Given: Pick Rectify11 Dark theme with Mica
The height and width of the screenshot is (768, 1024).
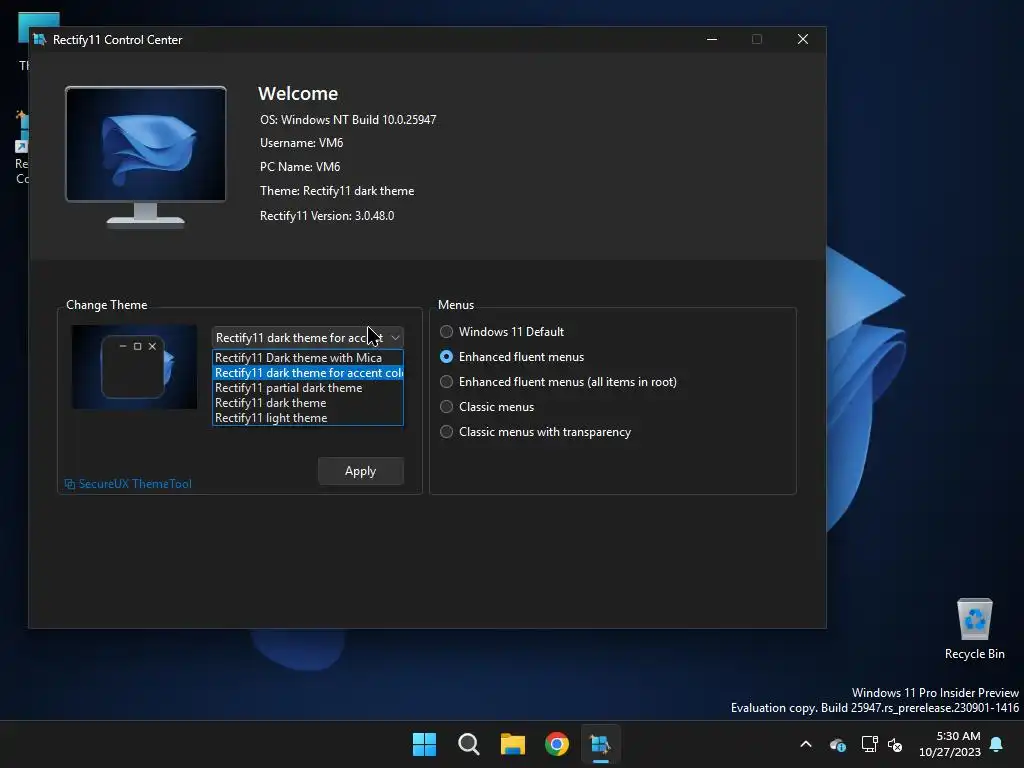Looking at the screenshot, I should tap(308, 358).
